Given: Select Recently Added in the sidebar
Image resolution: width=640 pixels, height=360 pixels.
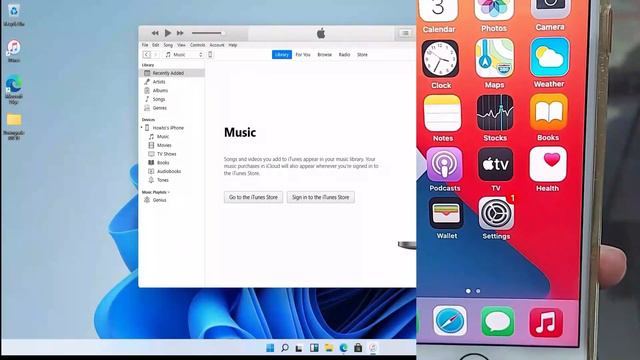Looking at the screenshot, I should click(172, 73).
